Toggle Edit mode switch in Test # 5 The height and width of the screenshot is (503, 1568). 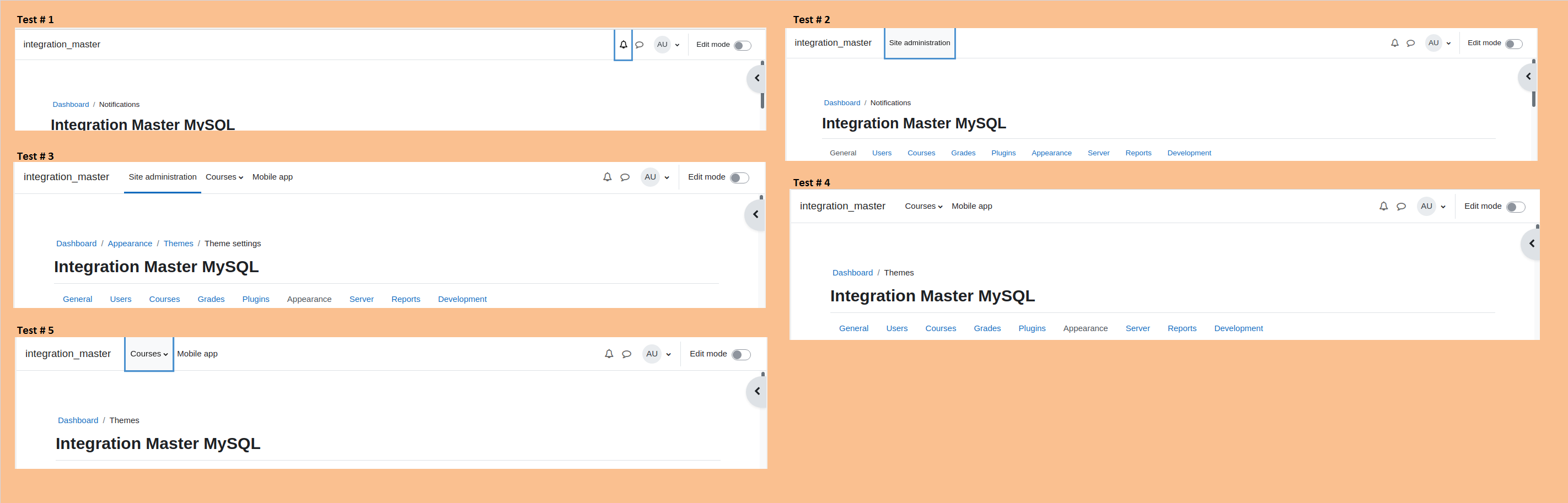point(741,355)
